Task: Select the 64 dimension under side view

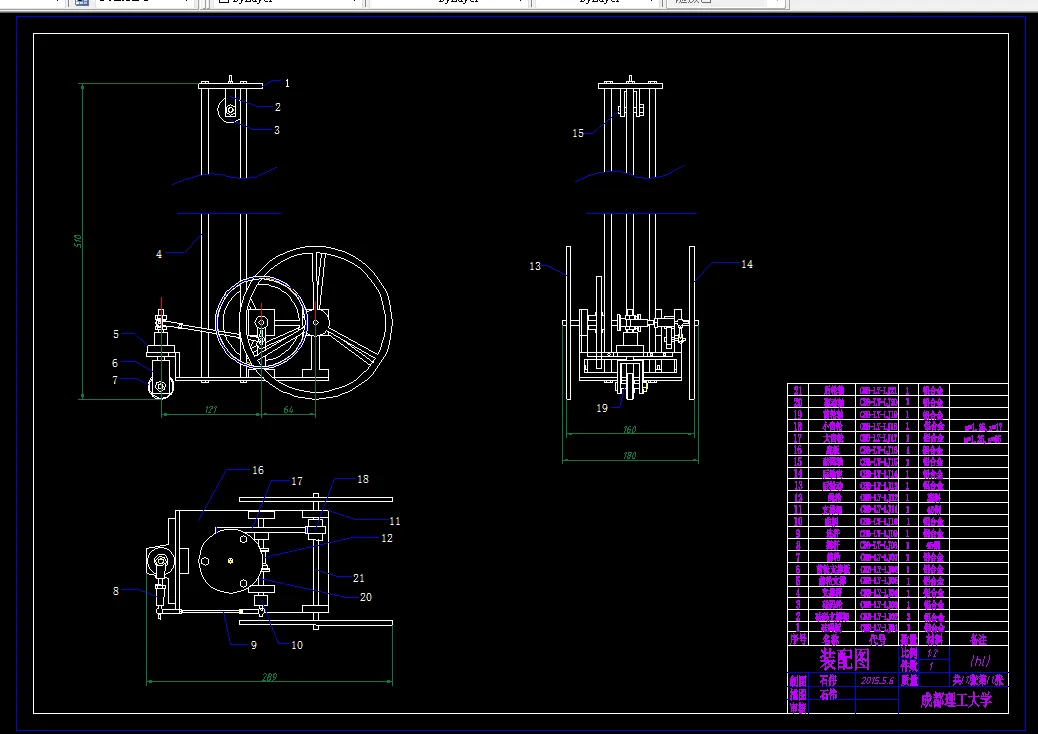Action: (289, 410)
